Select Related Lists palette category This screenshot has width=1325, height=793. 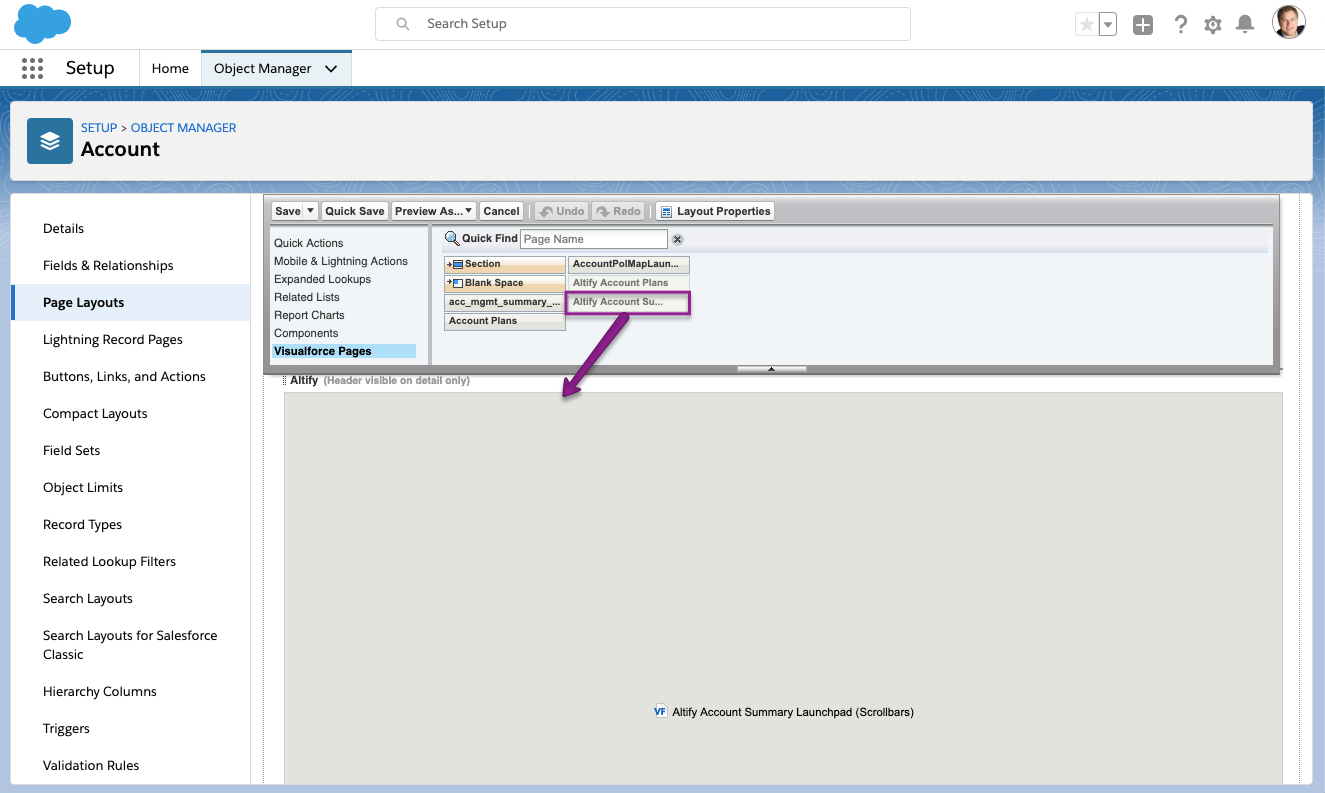307,297
